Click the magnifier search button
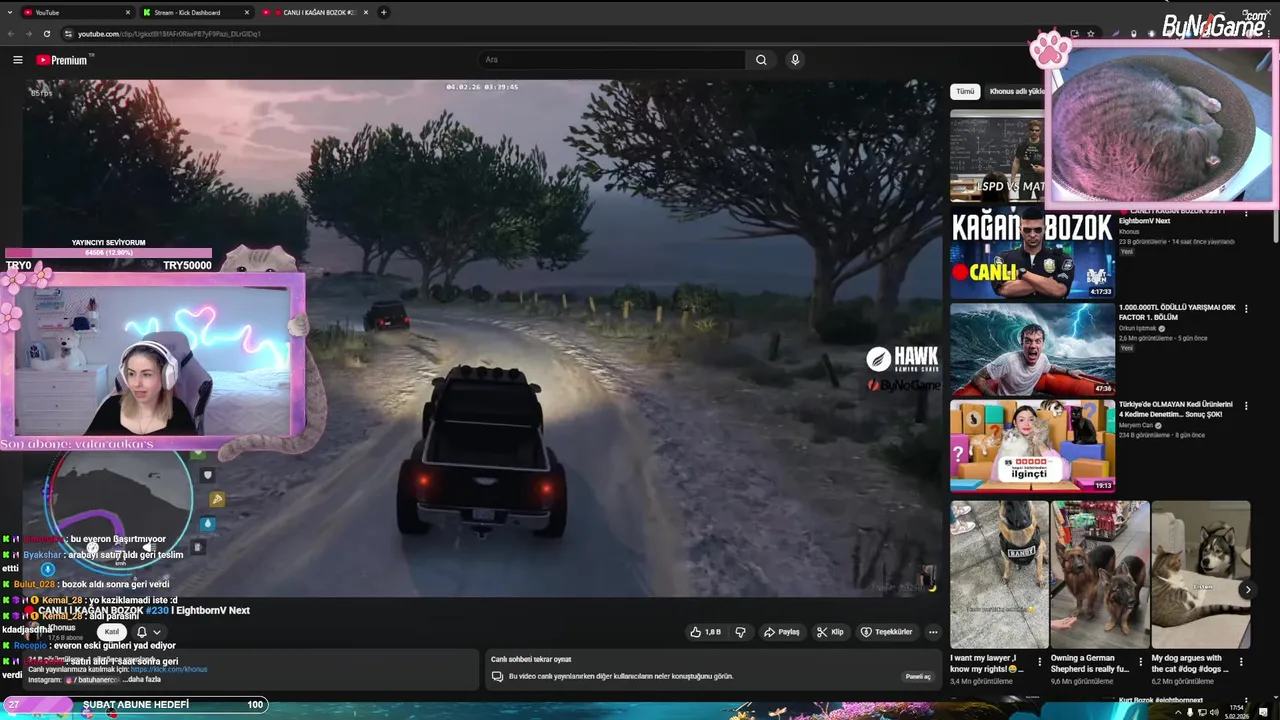 coord(761,60)
